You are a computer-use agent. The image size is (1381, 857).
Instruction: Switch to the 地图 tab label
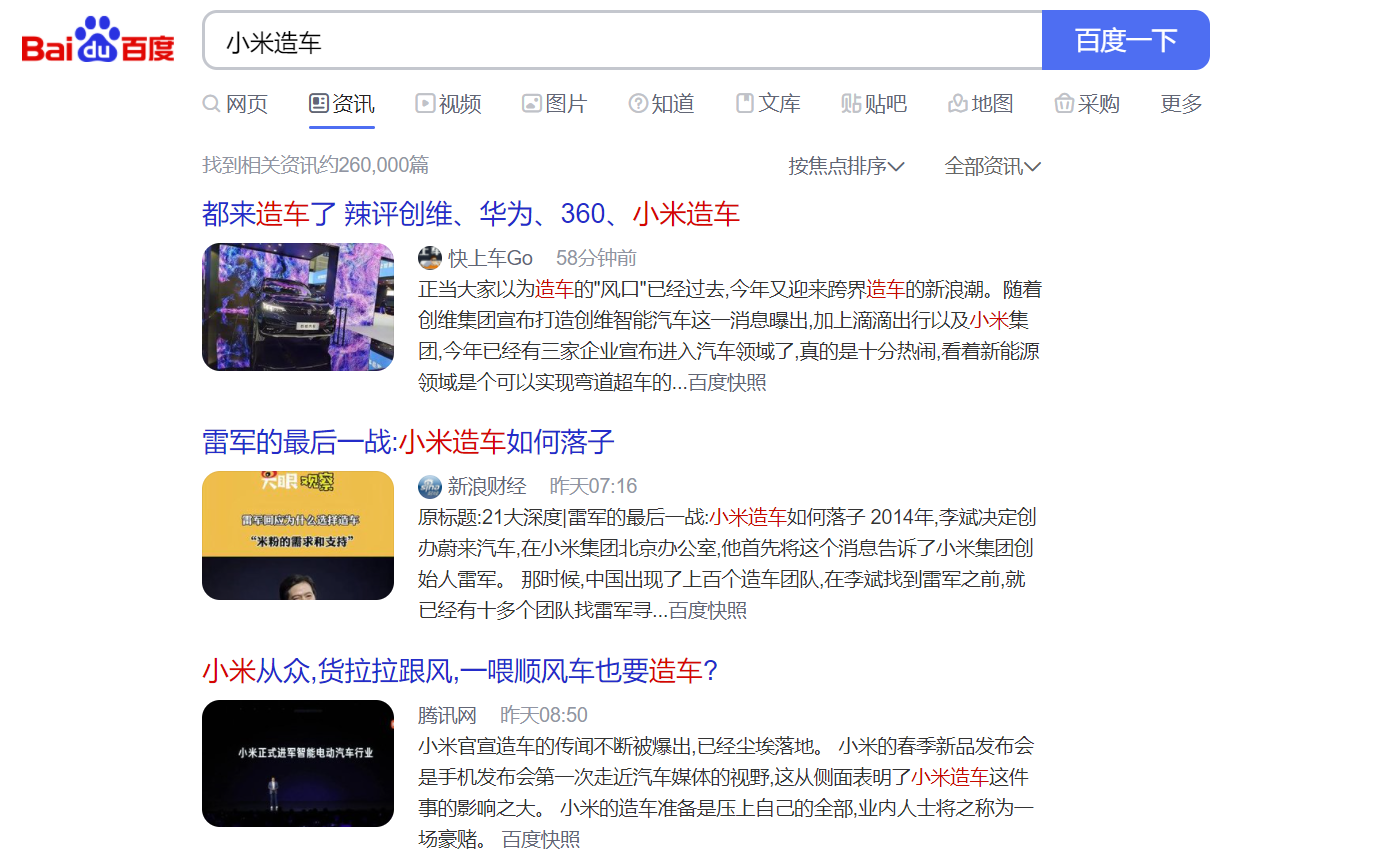[x=992, y=103]
